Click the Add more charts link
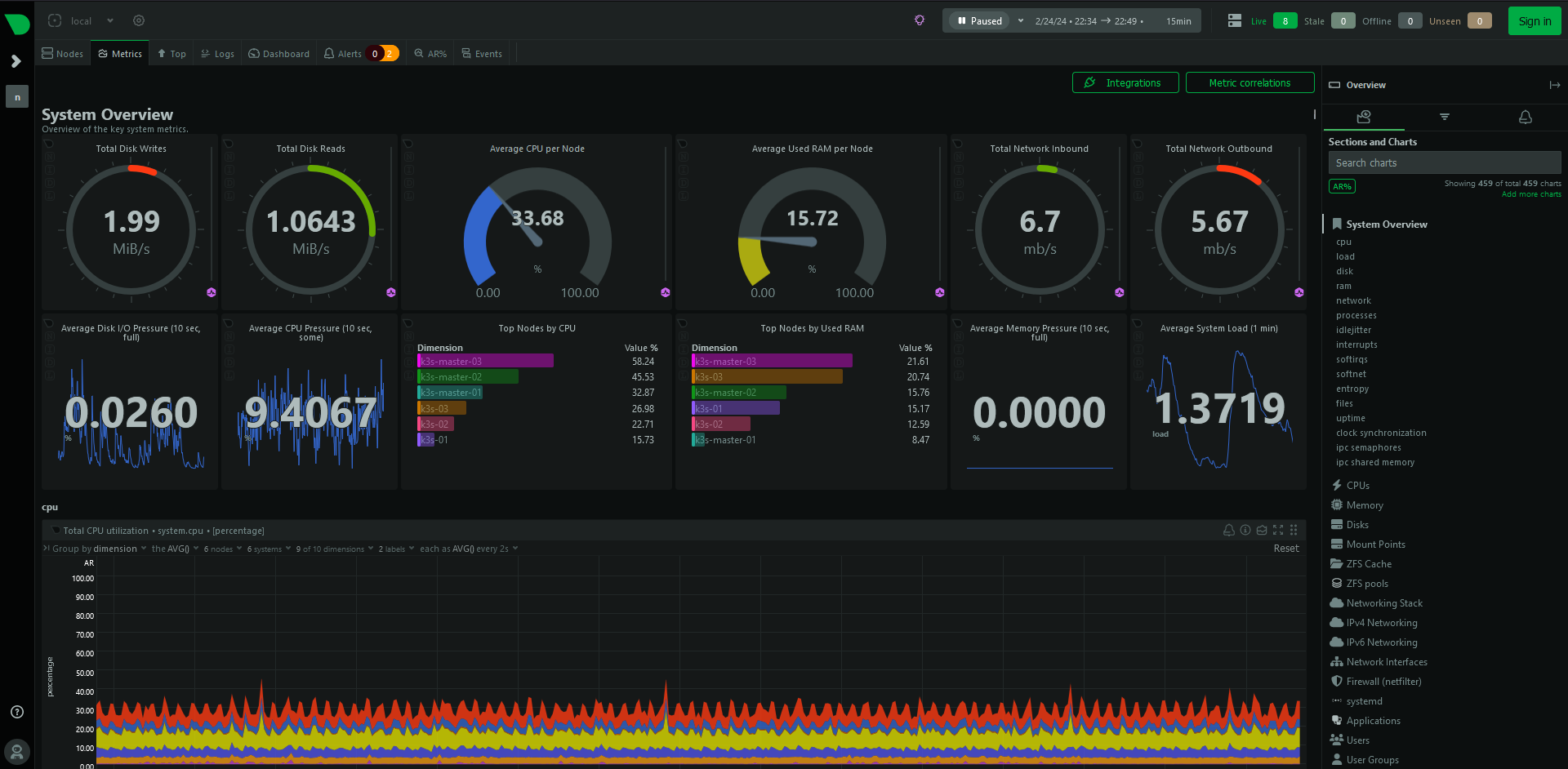1568x769 pixels. point(1531,194)
